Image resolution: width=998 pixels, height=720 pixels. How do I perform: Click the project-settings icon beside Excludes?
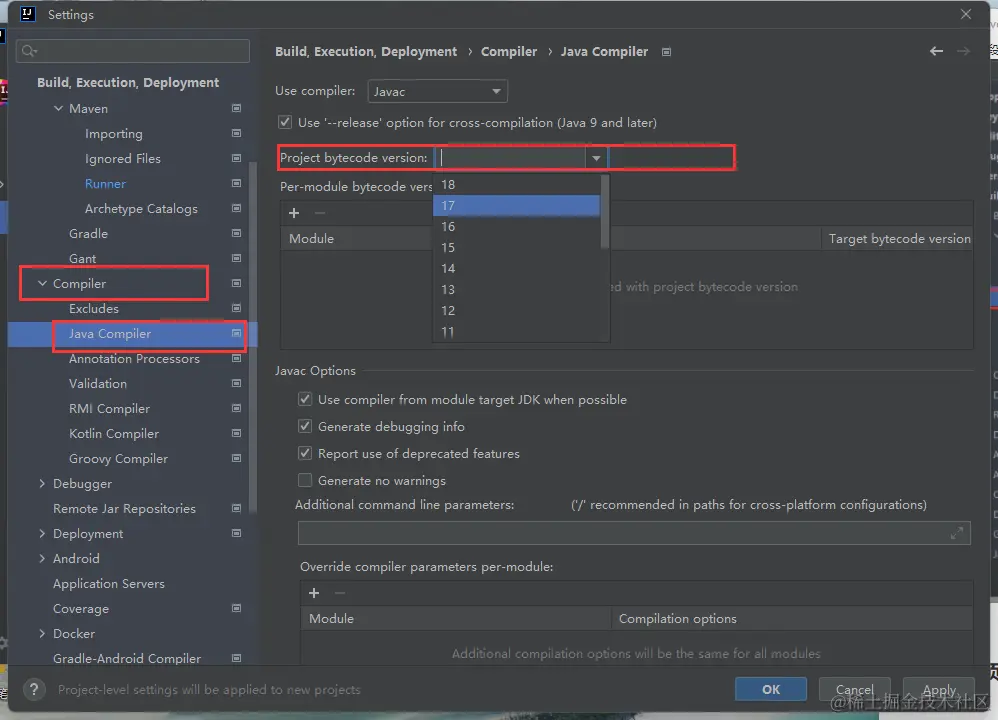coord(236,308)
